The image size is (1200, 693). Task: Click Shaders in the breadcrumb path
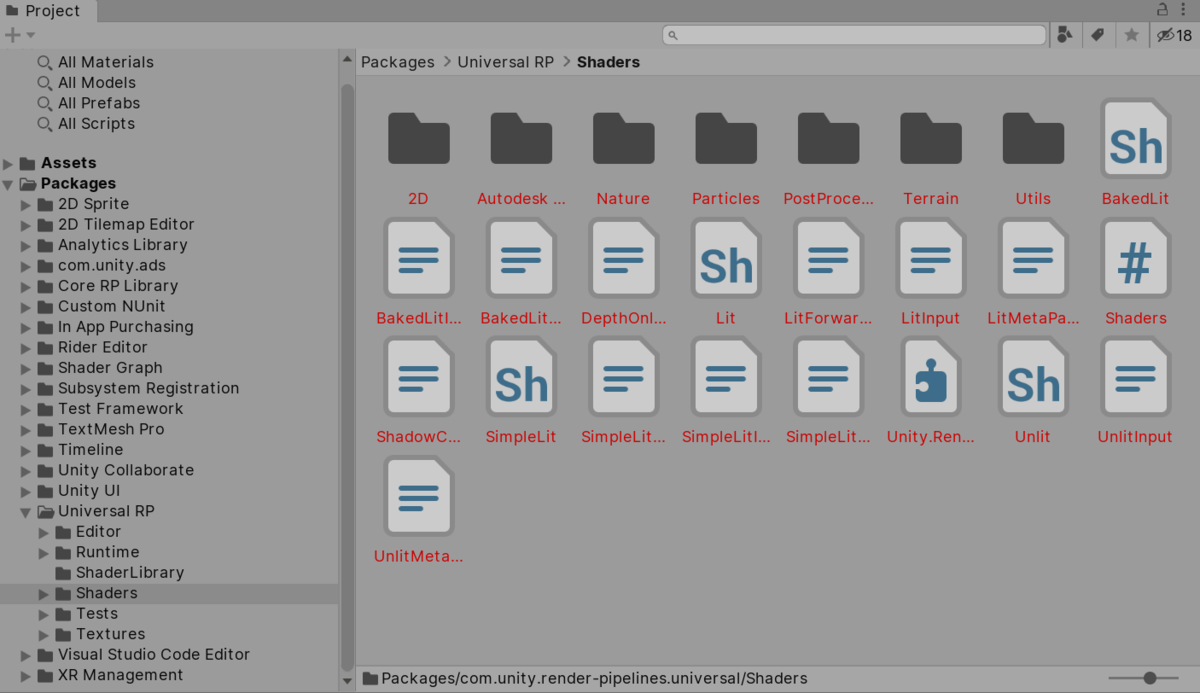[608, 62]
